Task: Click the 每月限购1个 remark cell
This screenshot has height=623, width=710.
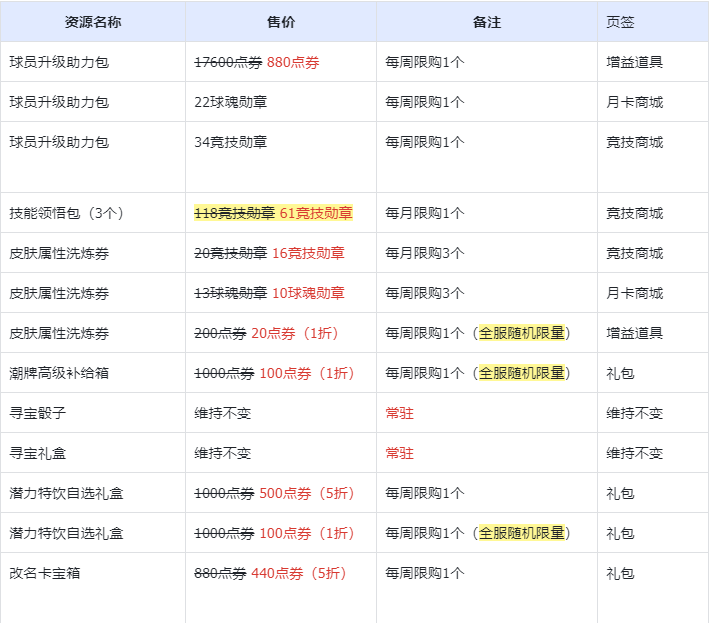Action: point(425,213)
